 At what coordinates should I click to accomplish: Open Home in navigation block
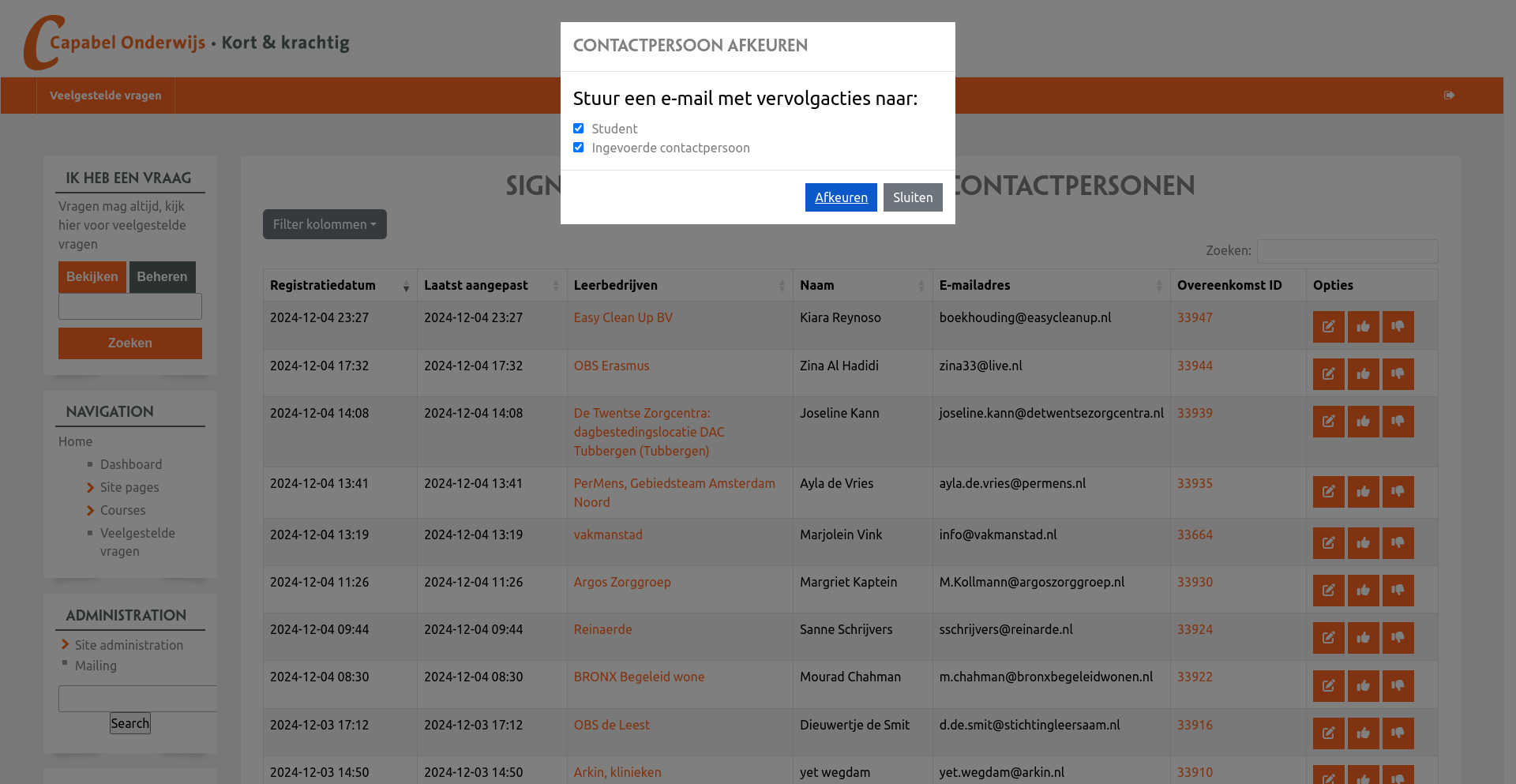[x=75, y=441]
